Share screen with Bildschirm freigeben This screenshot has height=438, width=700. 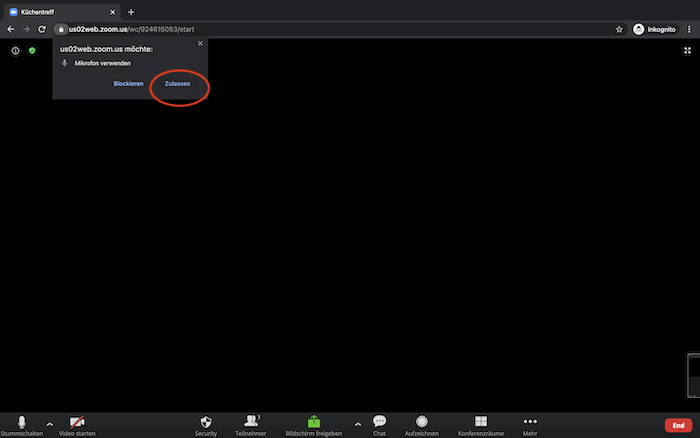(x=313, y=421)
